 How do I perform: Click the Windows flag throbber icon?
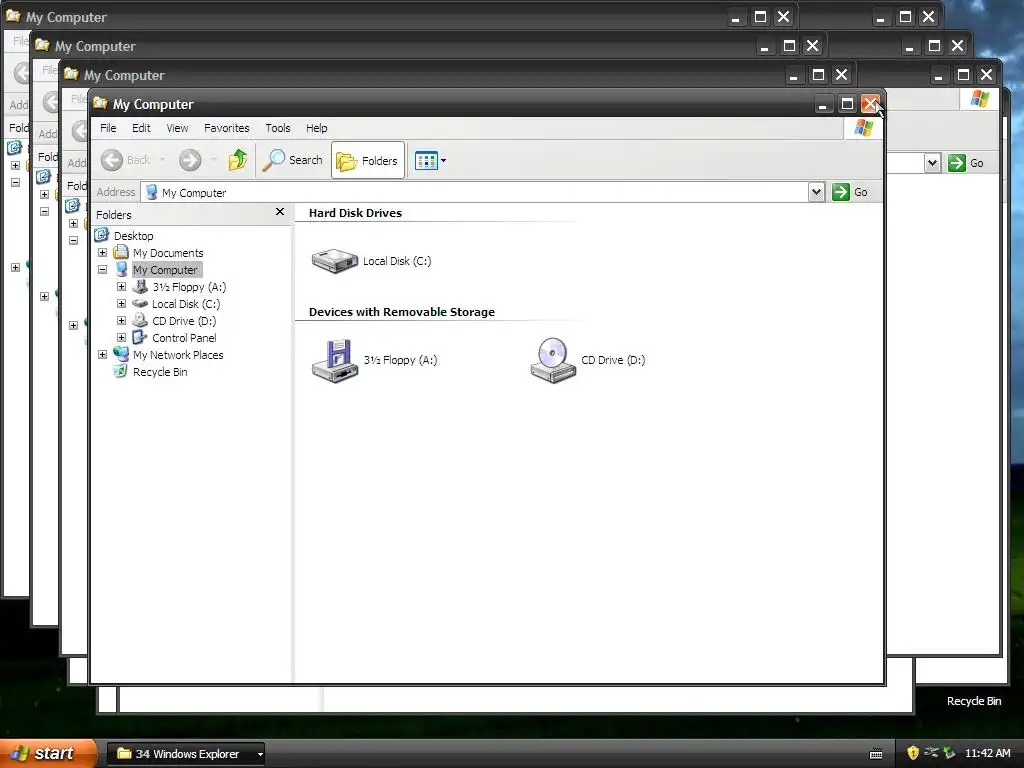pyautogui.click(x=863, y=128)
